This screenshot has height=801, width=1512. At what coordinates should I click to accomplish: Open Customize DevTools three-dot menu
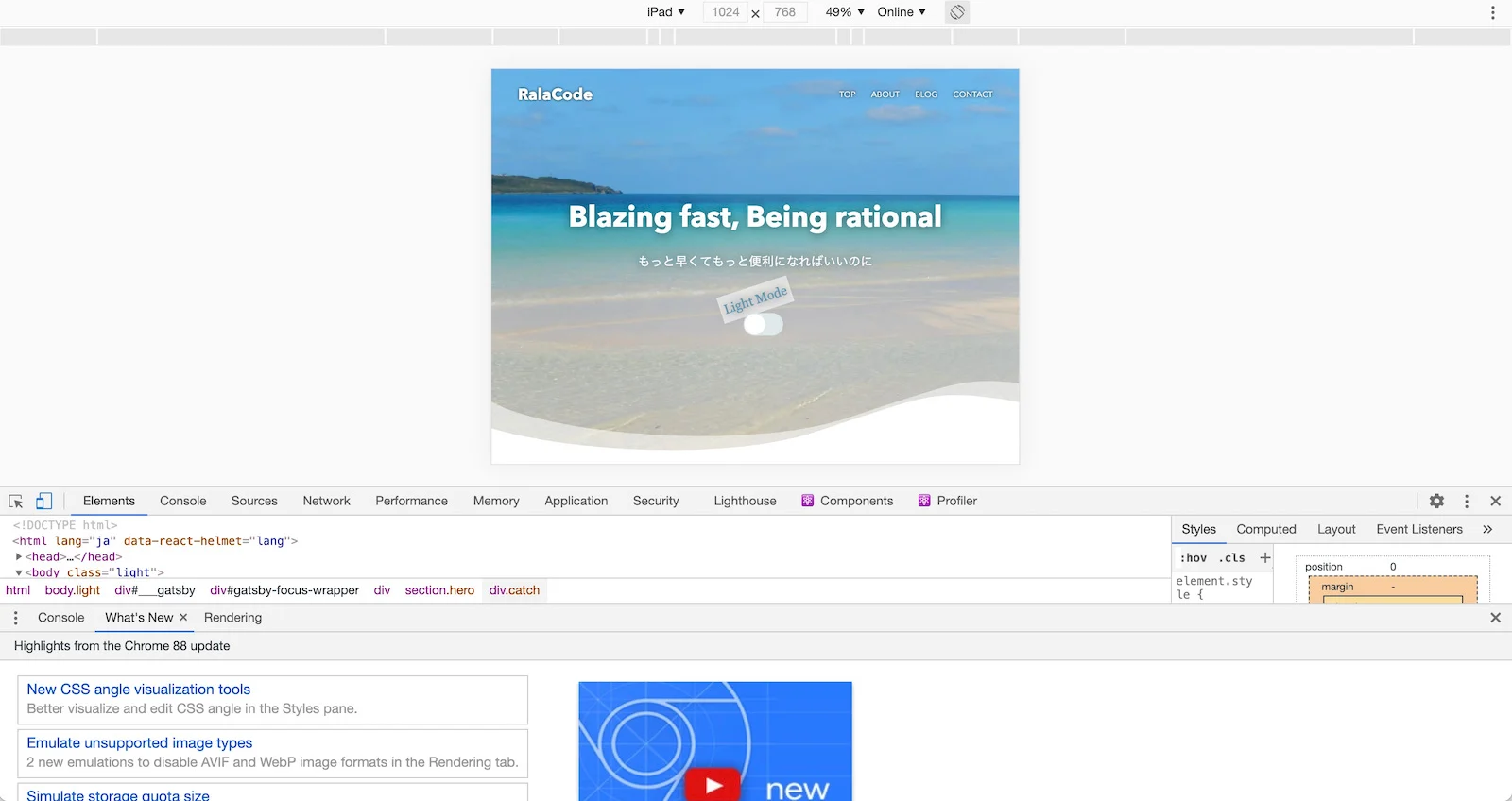[1467, 502]
